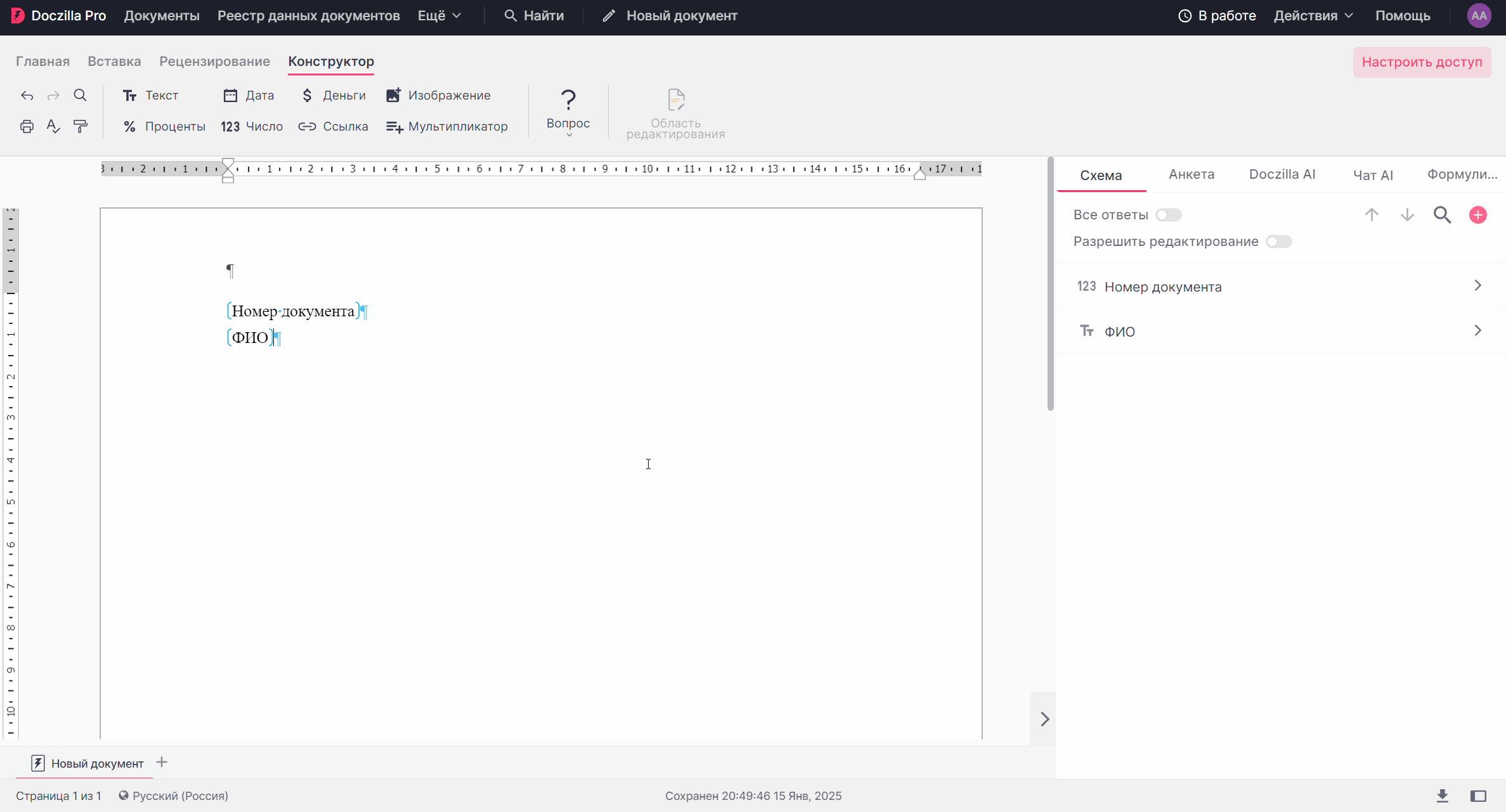
Task: Insert a Money field
Action: [x=334, y=95]
